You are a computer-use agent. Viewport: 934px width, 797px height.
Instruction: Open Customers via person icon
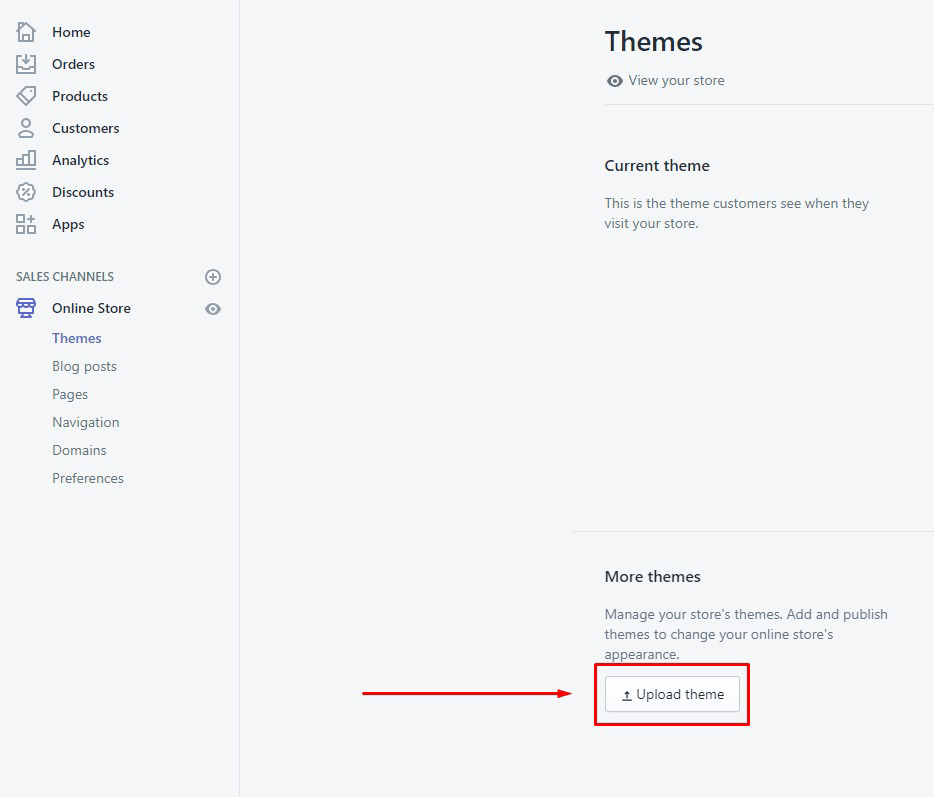[26, 128]
